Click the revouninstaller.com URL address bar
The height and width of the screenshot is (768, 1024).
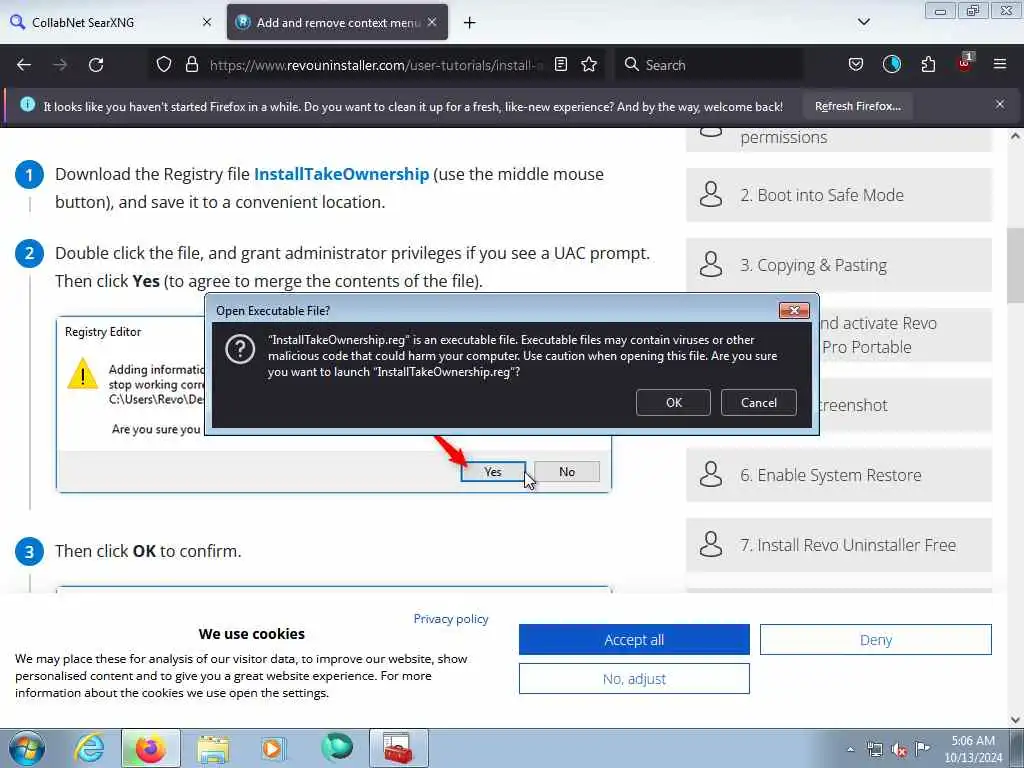click(x=376, y=65)
